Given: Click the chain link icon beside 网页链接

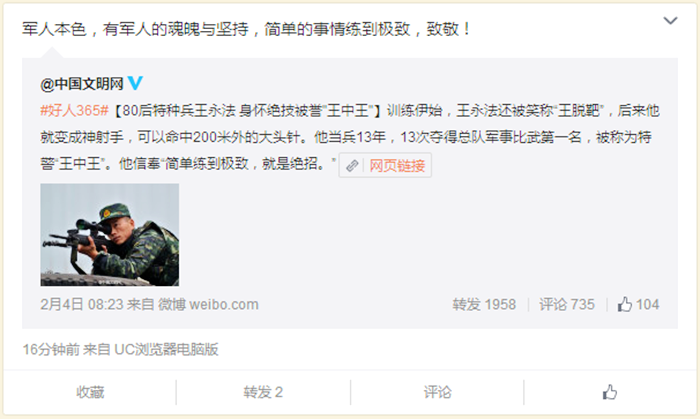Looking at the screenshot, I should point(352,166).
